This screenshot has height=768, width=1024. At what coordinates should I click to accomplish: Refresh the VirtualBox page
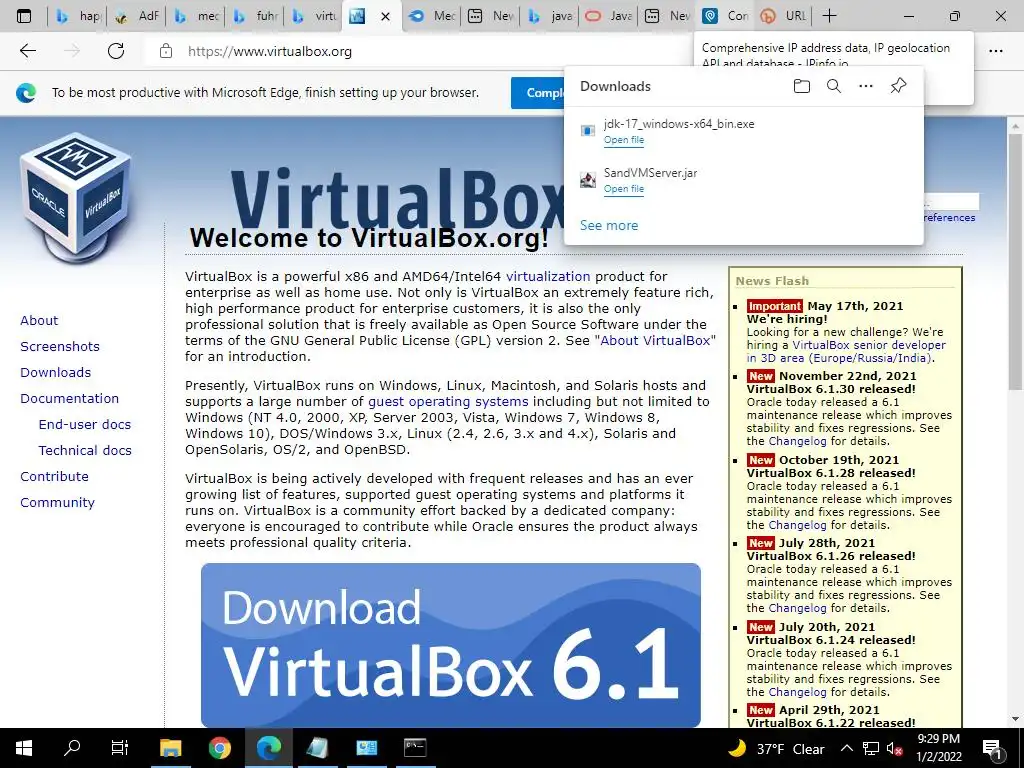click(x=116, y=51)
